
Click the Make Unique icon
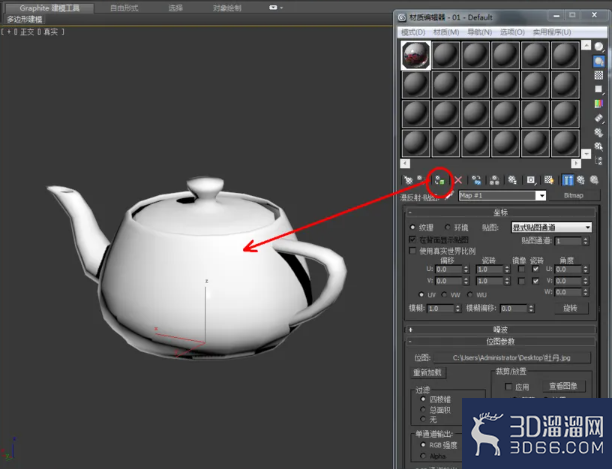coord(495,180)
